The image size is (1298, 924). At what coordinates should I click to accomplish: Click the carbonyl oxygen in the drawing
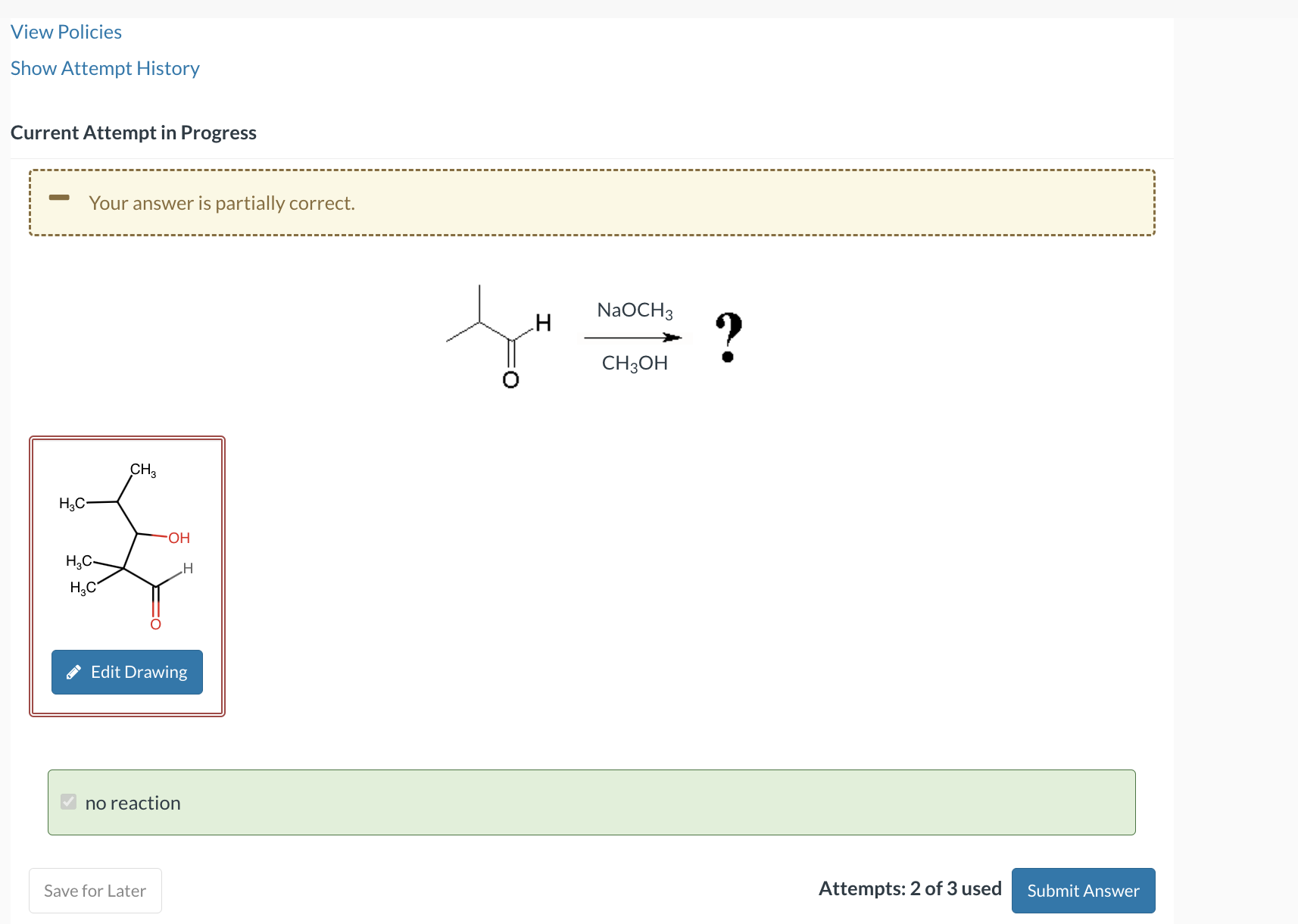[x=156, y=624]
